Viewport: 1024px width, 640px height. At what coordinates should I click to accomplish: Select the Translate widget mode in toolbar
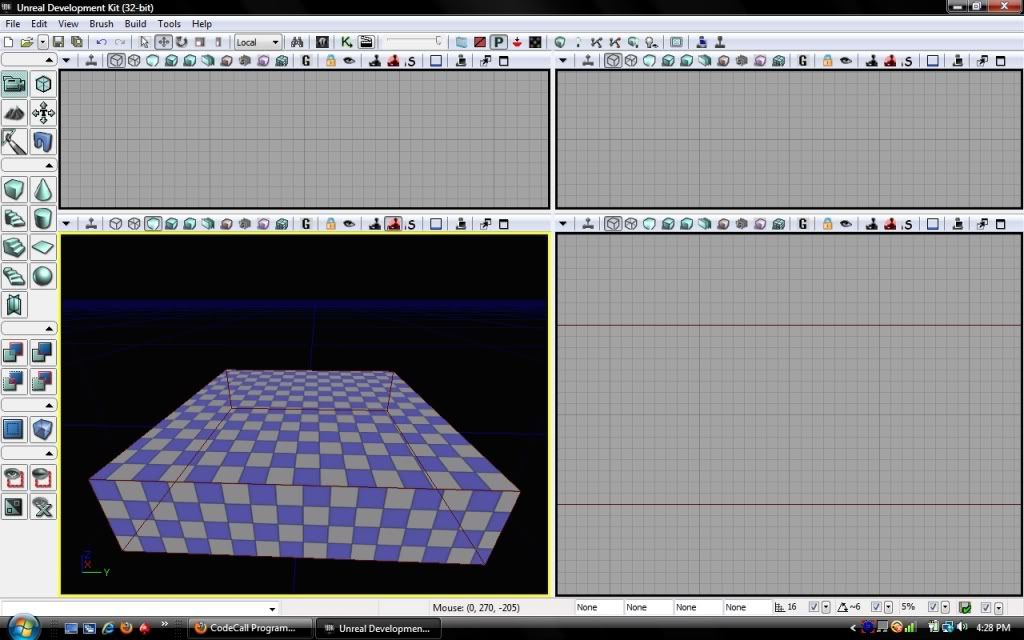[163, 42]
